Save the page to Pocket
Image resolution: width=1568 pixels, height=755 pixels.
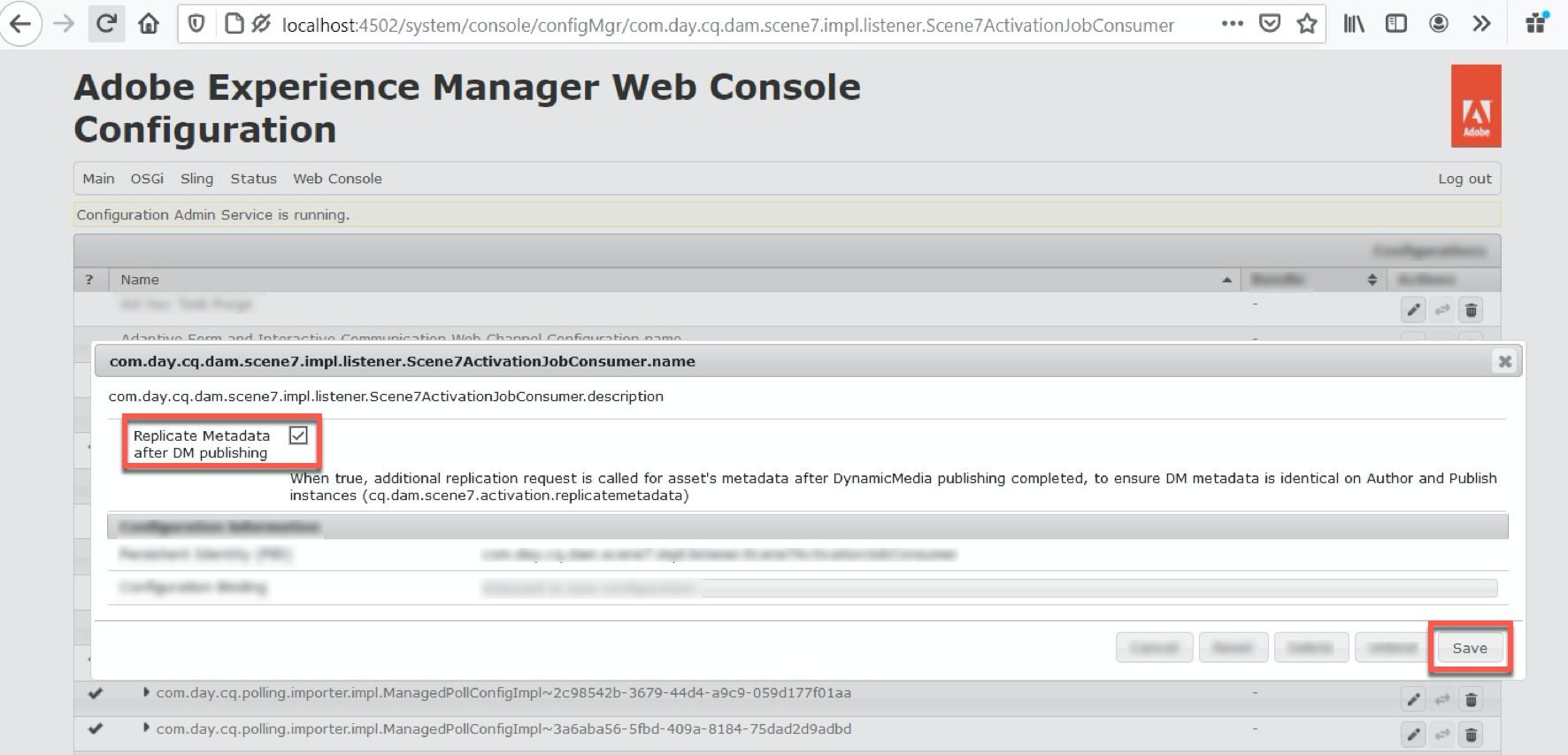[1270, 24]
